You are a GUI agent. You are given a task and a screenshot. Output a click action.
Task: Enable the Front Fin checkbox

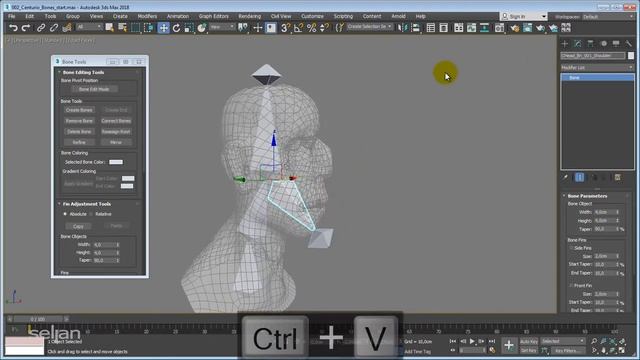(571, 286)
